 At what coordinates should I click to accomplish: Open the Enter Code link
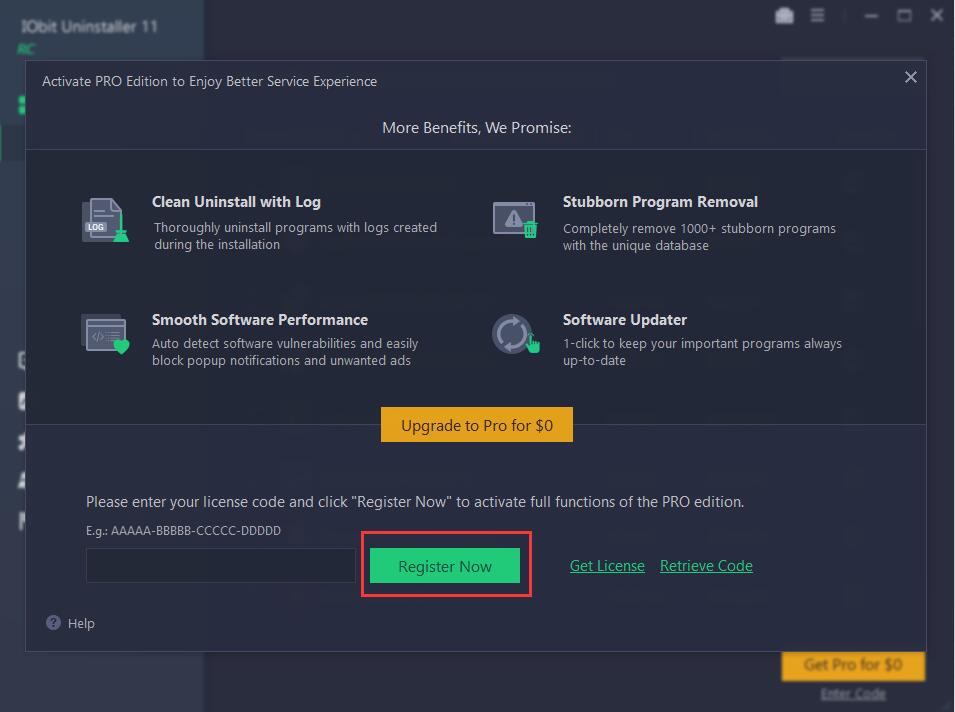853,694
